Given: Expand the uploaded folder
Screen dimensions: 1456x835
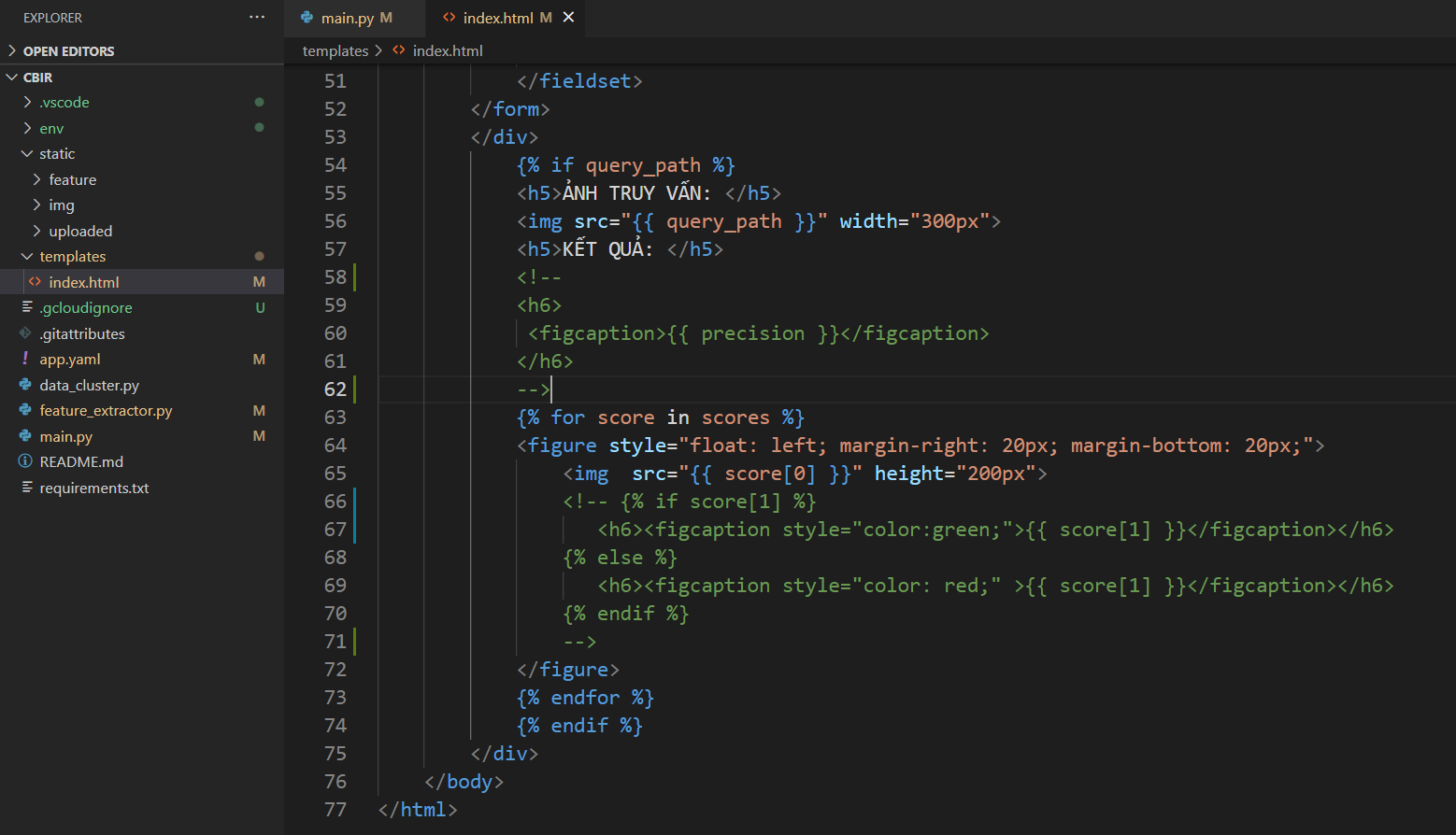Looking at the screenshot, I should (80, 232).
